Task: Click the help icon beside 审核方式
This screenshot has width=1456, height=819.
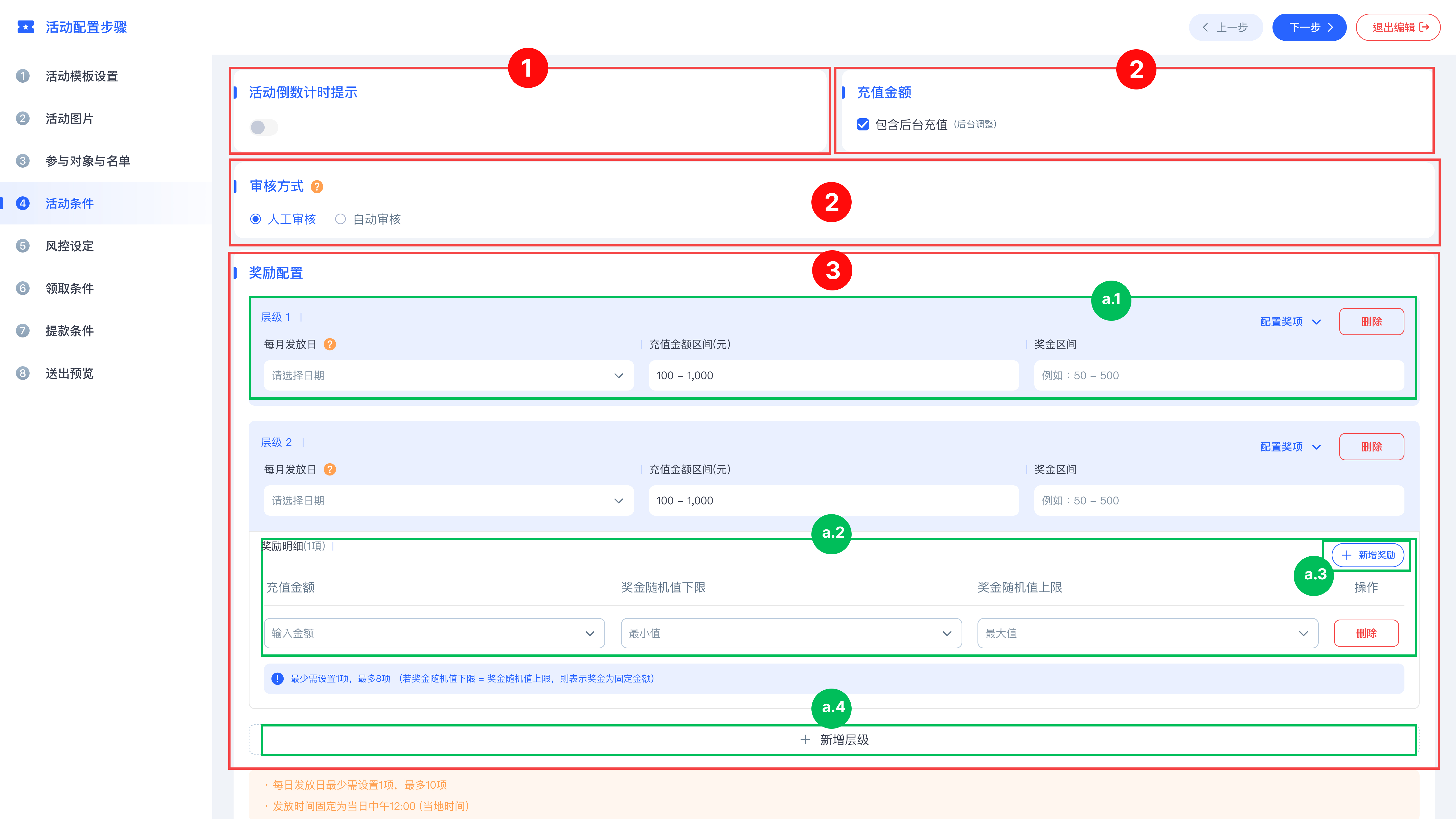Action: [317, 187]
